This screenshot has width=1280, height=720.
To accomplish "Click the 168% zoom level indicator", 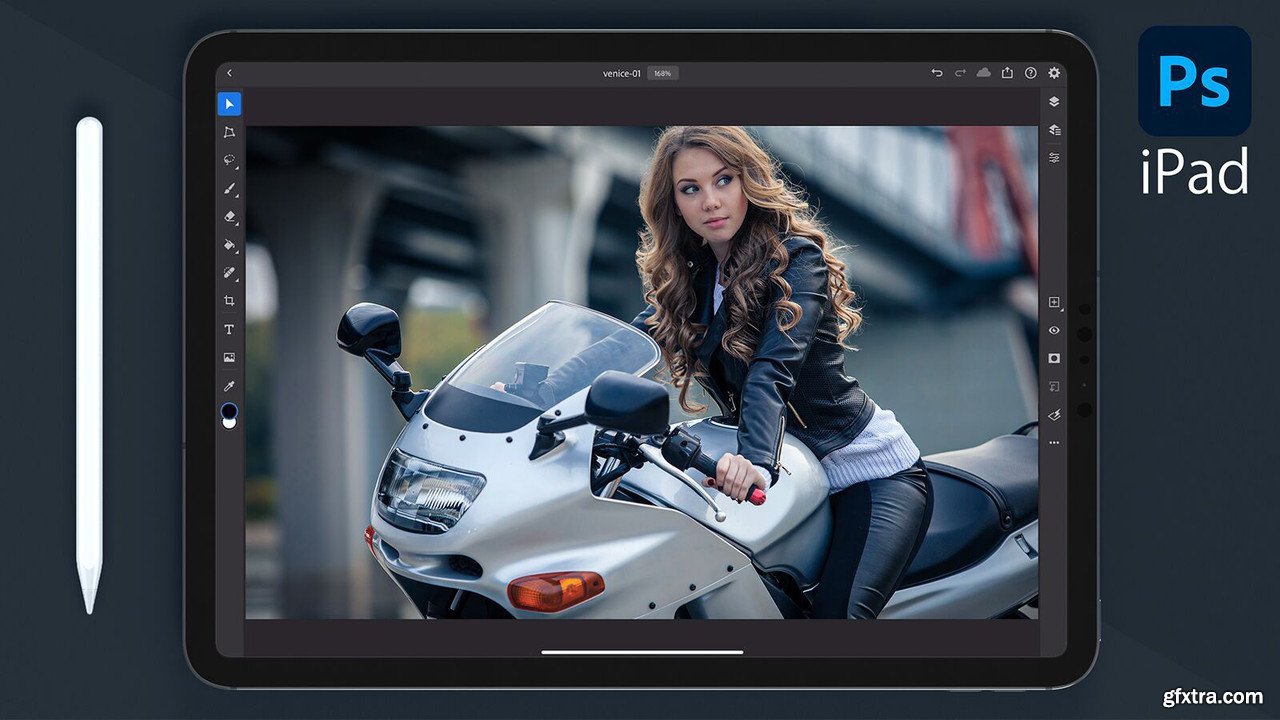I will click(x=662, y=73).
